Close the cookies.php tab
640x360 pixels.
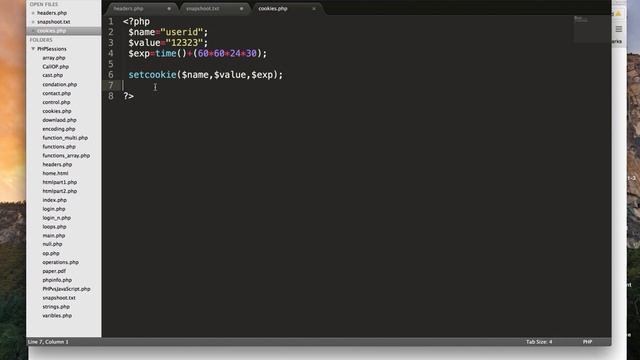[314, 9]
